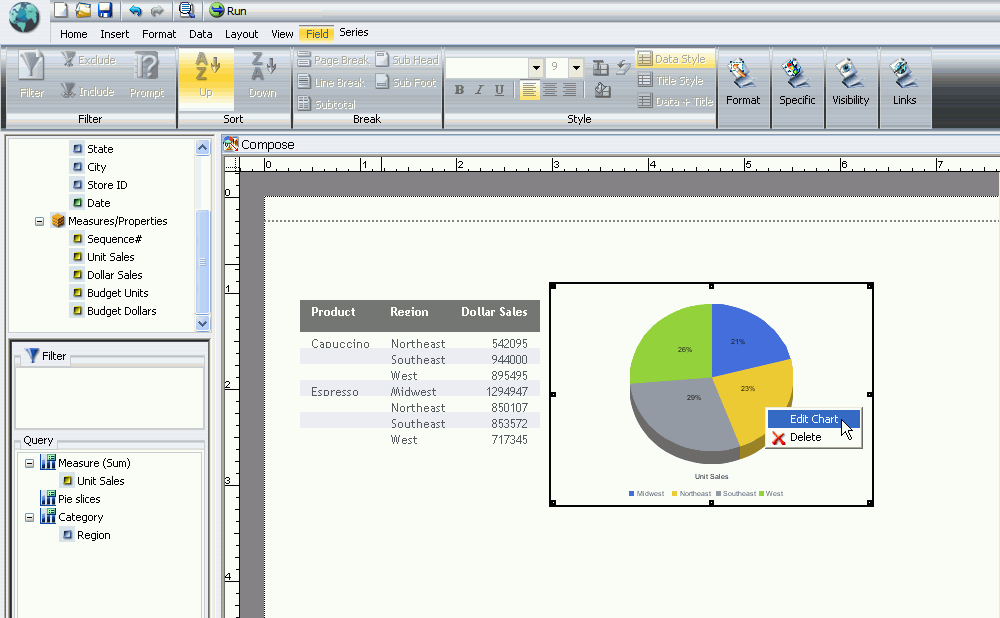Choose Delete from context menu

[x=805, y=438]
